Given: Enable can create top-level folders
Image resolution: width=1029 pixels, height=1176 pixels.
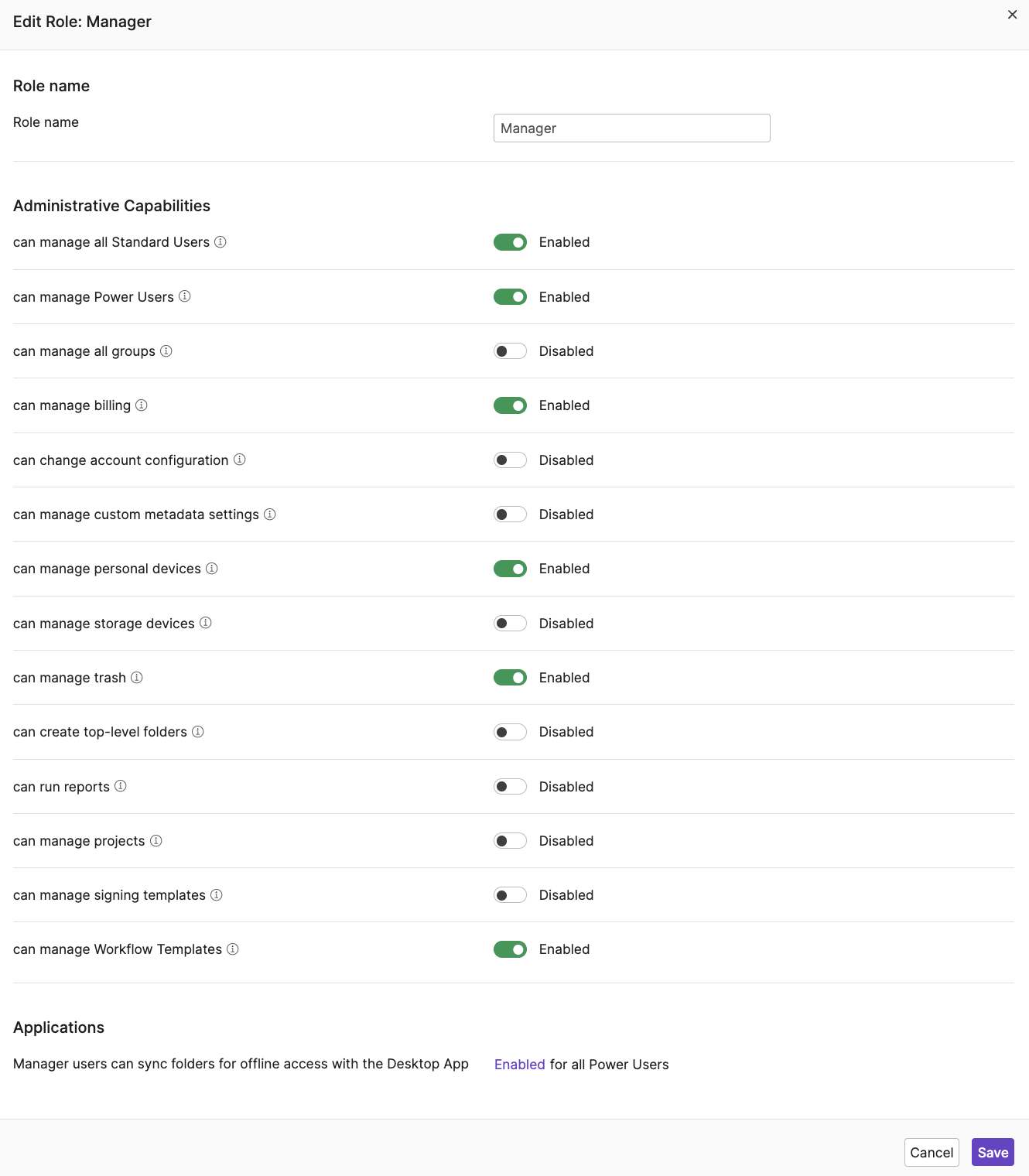Looking at the screenshot, I should click(x=510, y=732).
